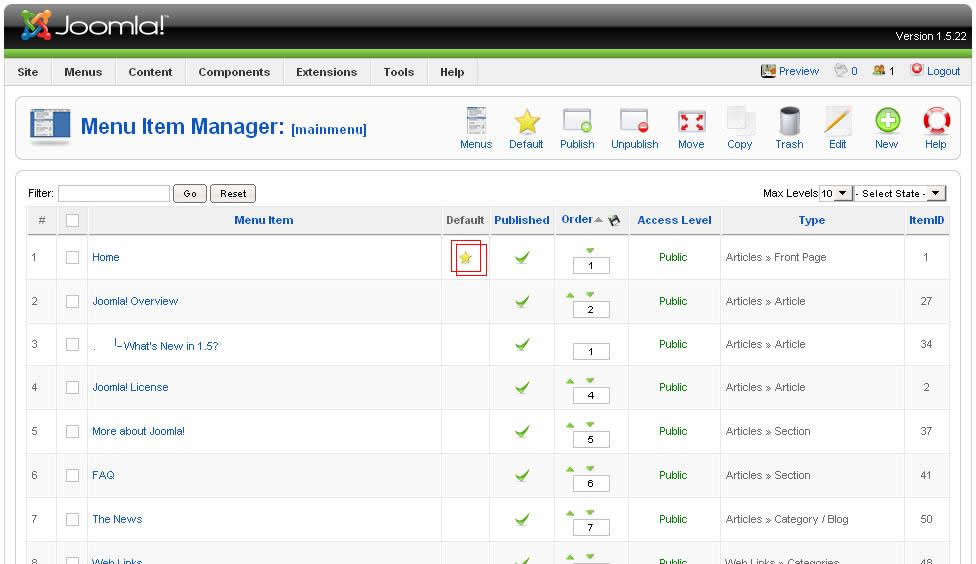Viewport: 976px width, 564px height.
Task: Click the Move toolbar icon
Action: point(691,129)
